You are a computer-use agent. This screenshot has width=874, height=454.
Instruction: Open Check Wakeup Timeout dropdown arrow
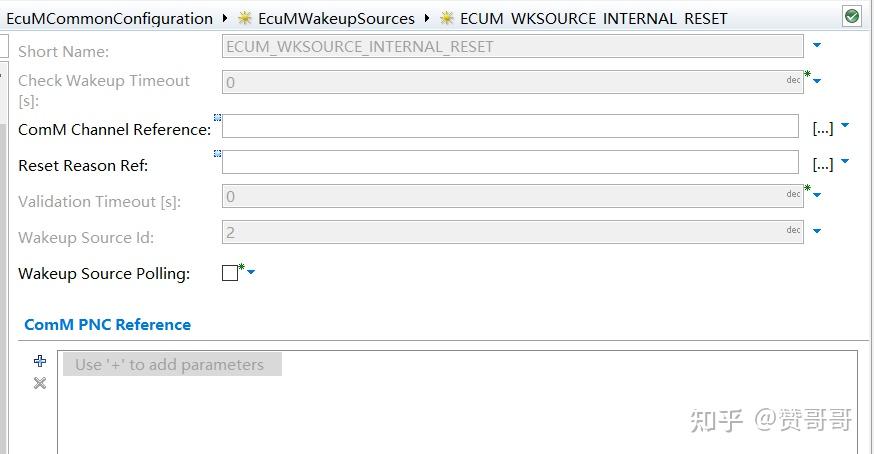[817, 82]
